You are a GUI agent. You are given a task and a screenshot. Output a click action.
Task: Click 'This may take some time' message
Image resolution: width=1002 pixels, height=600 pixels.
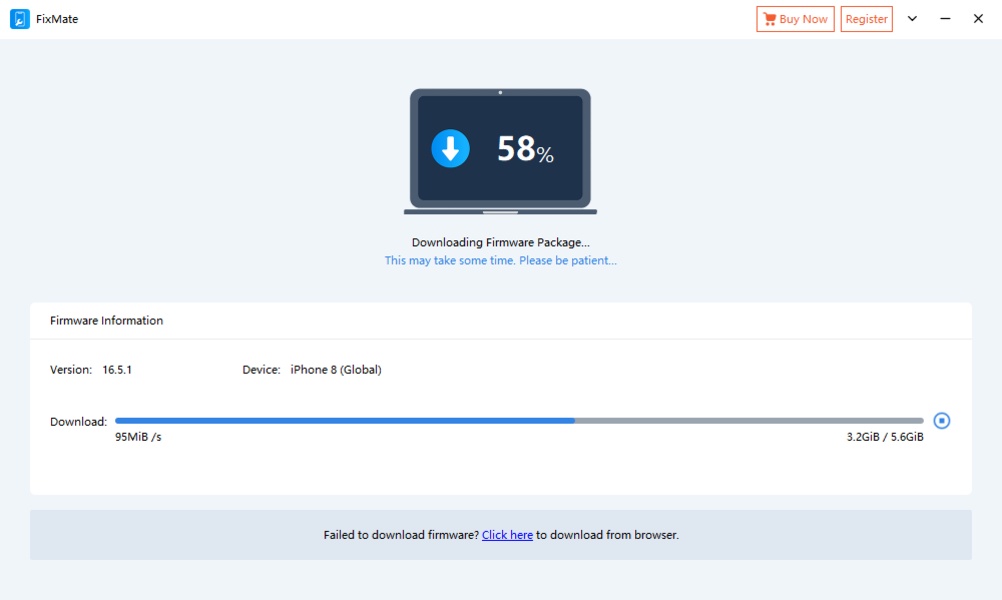pyautogui.click(x=500, y=260)
